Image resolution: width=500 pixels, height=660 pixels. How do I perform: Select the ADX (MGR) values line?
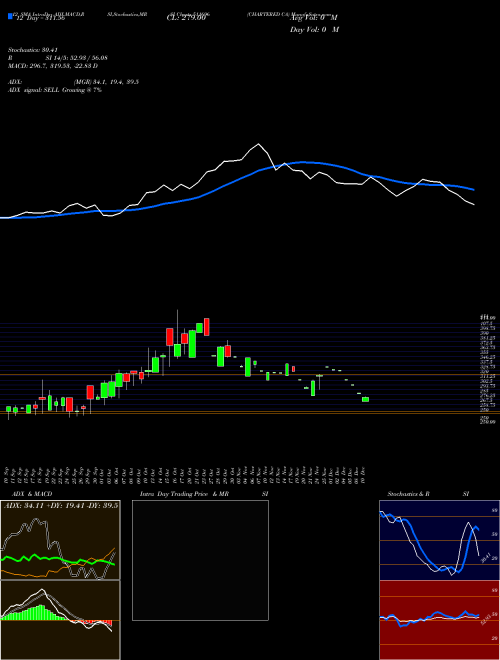(x=73, y=82)
